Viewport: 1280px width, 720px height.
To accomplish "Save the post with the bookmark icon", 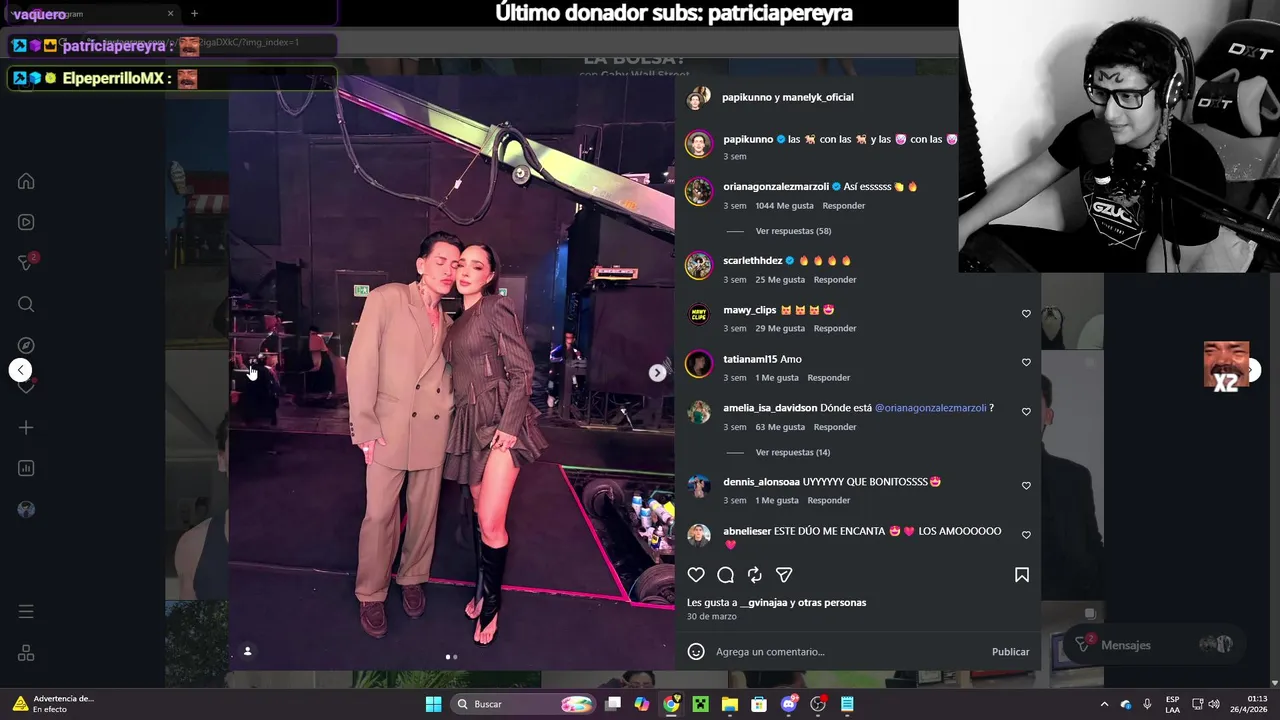I will click(1022, 575).
